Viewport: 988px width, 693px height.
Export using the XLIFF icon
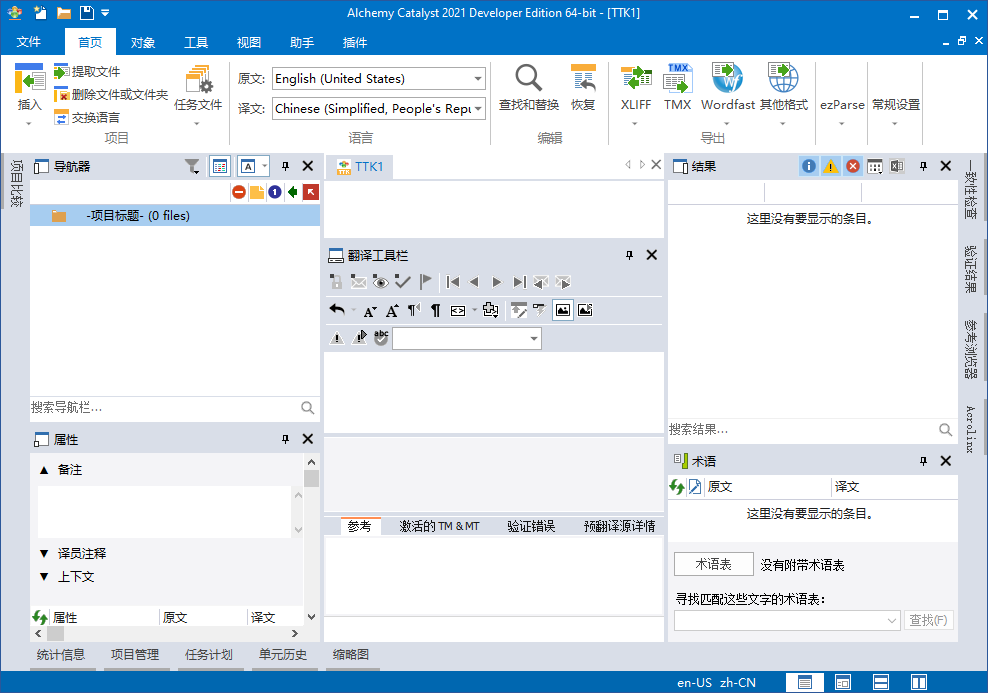[636, 78]
